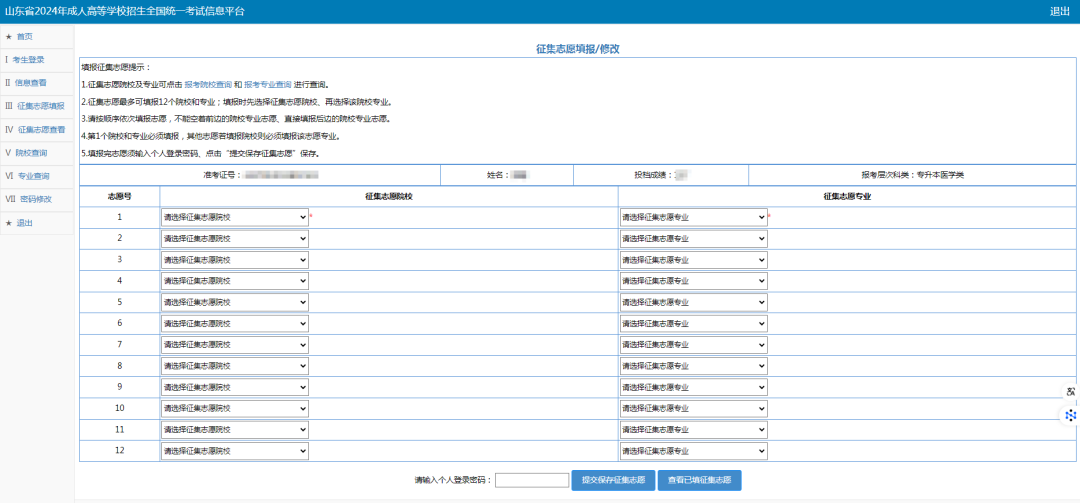1080x503 pixels.
Task: Open school dropdown for 志愿 4
Action: tap(234, 281)
